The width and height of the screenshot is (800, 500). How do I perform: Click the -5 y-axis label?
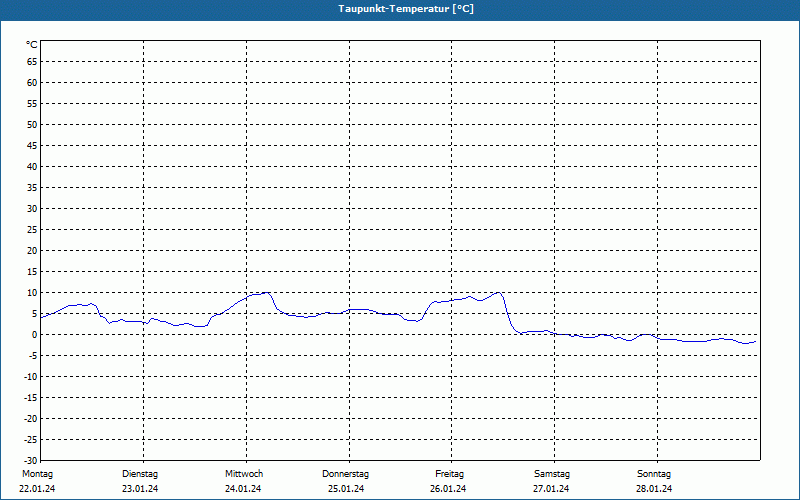[x=33, y=356]
